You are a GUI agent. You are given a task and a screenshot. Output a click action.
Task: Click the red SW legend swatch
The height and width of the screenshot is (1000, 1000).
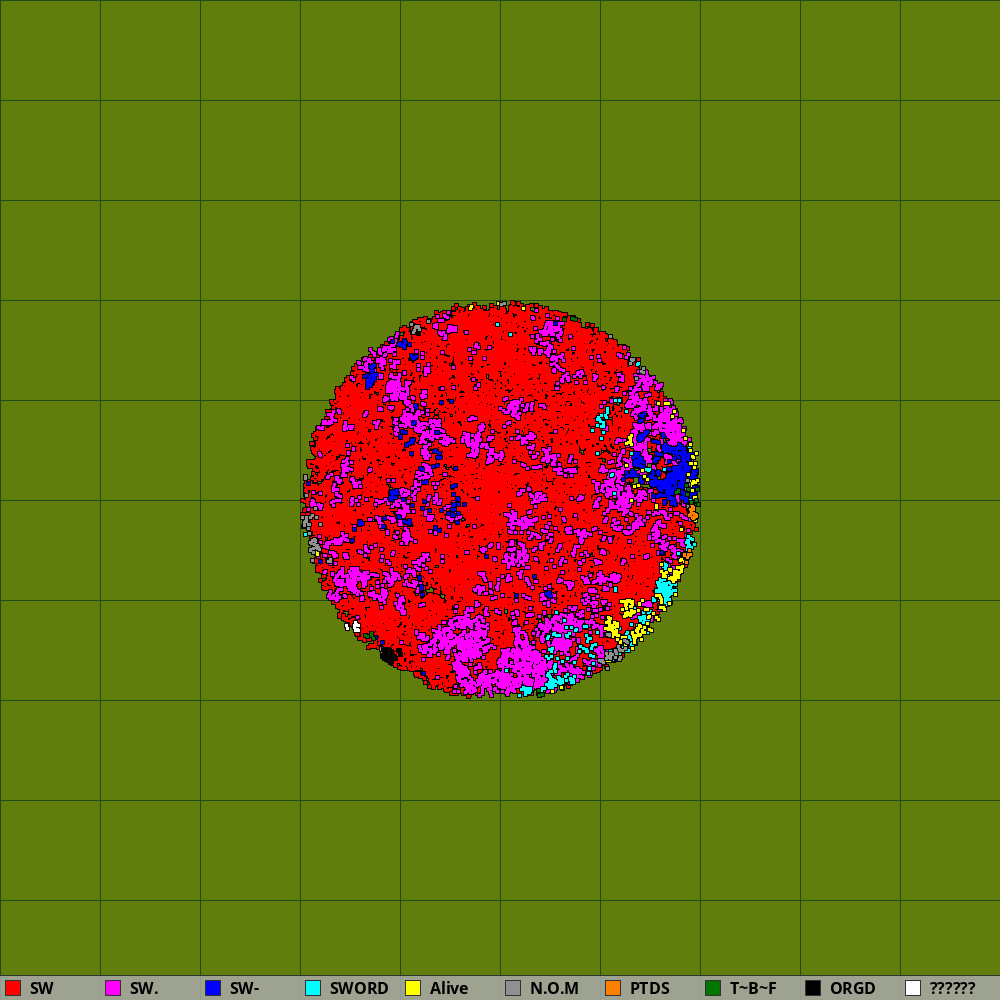(x=13, y=988)
